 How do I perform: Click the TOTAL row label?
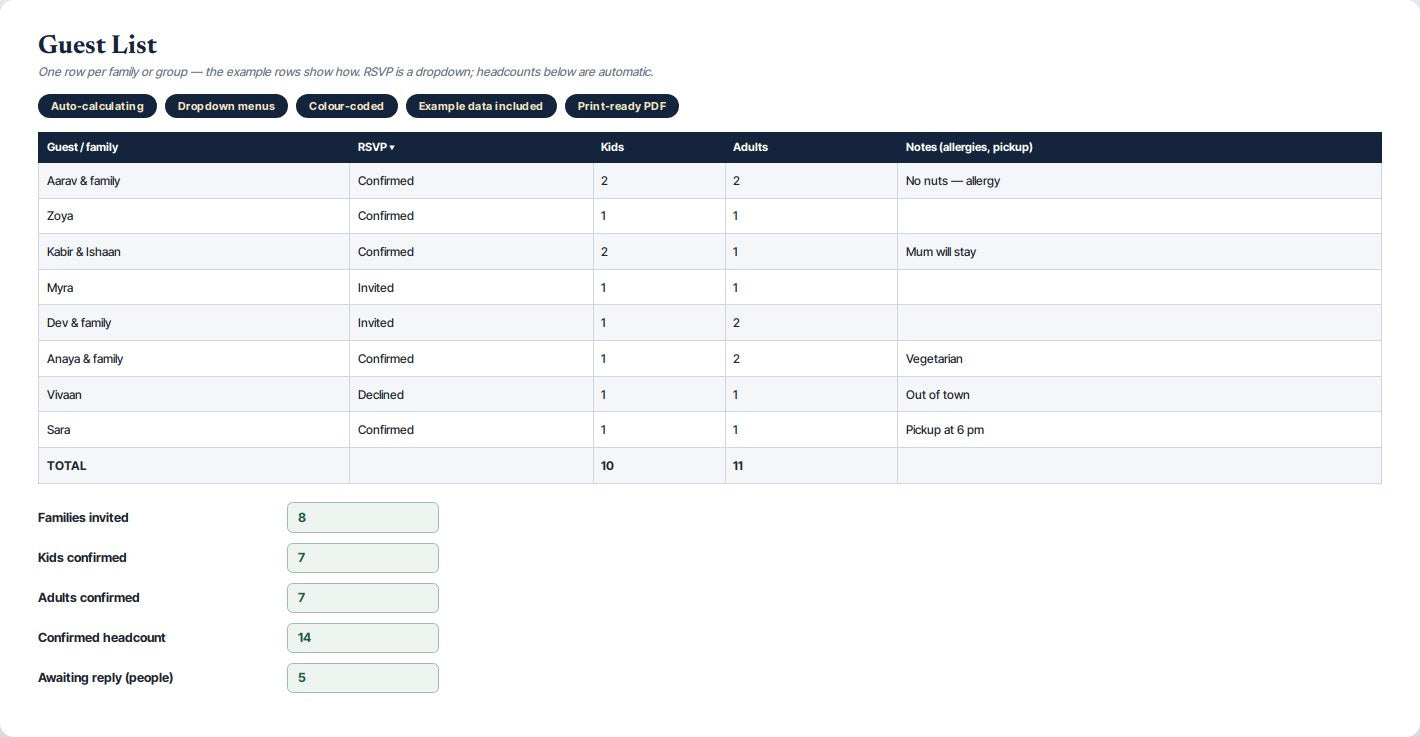67,466
